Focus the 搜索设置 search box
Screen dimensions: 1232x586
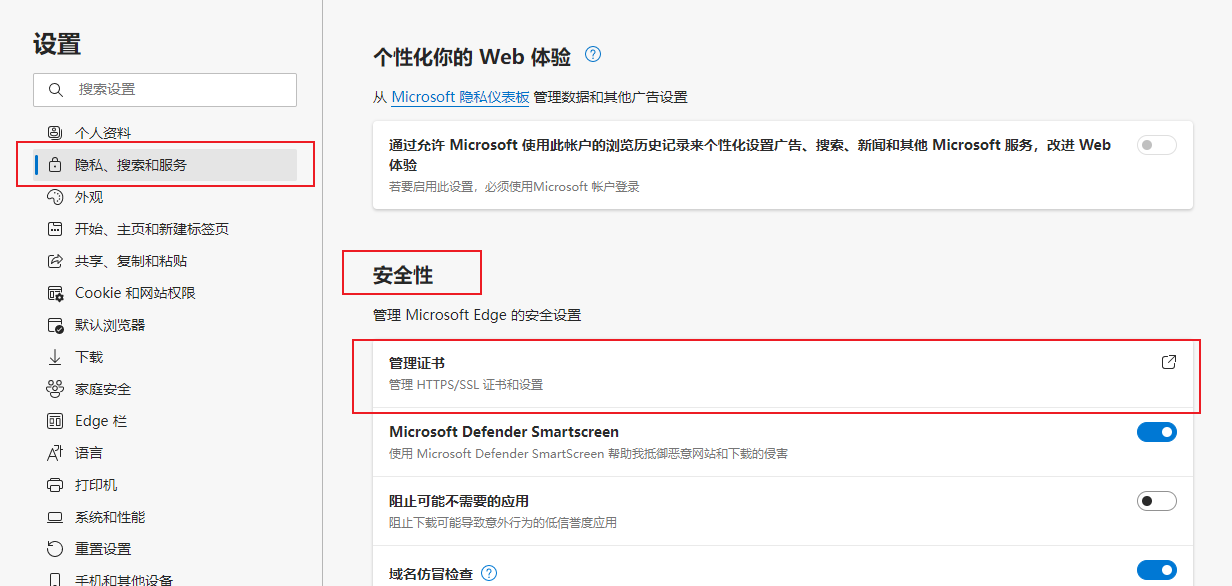(180, 89)
